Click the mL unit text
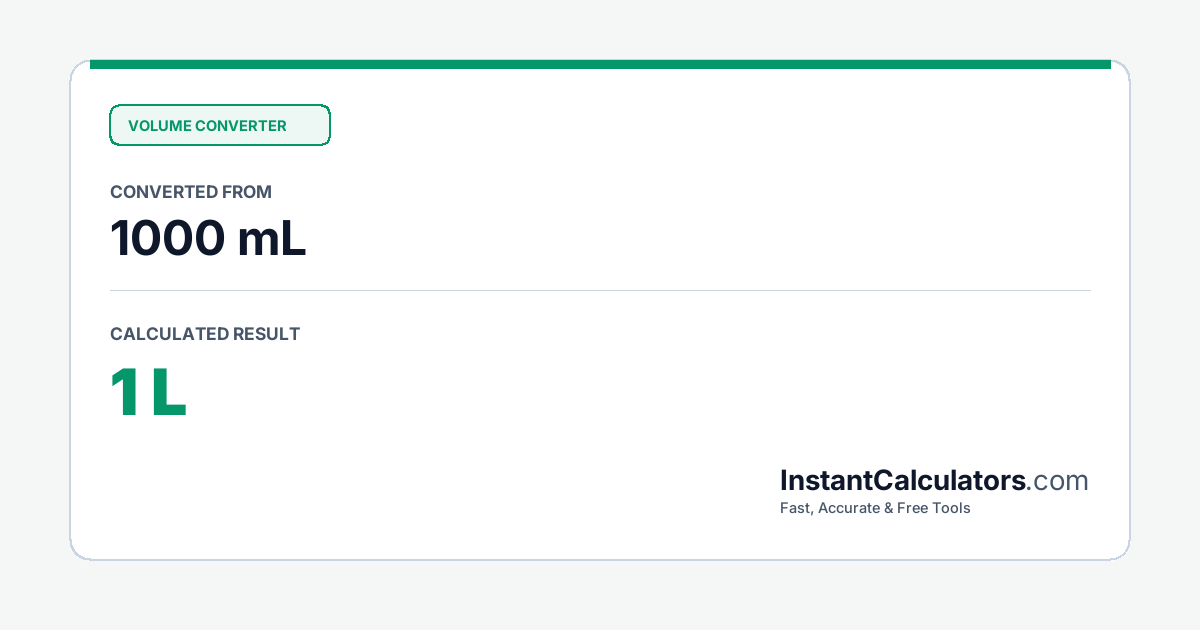This screenshot has height=630, width=1200. pyautogui.click(x=273, y=238)
